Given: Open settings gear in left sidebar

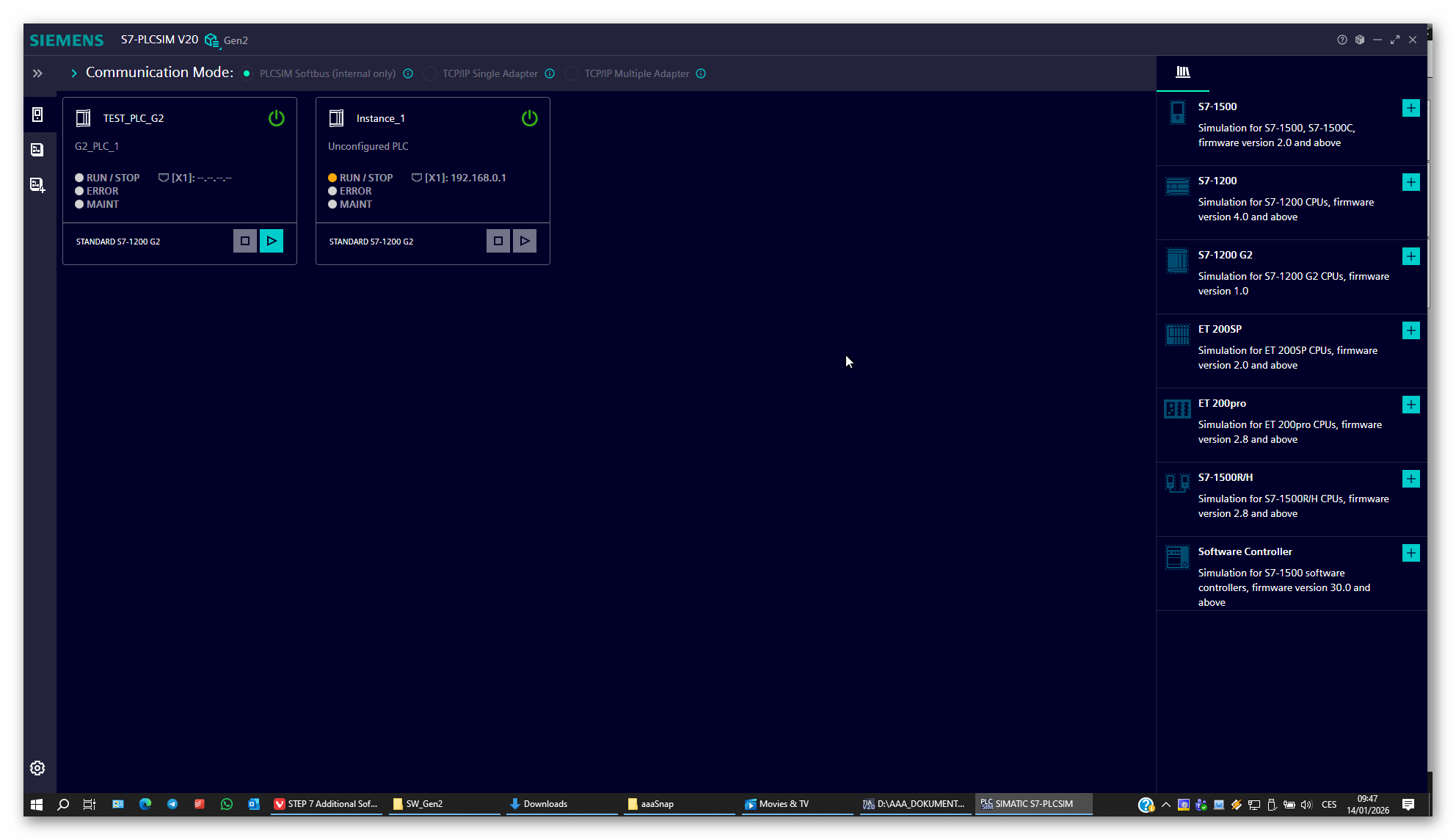Looking at the screenshot, I should (x=37, y=768).
